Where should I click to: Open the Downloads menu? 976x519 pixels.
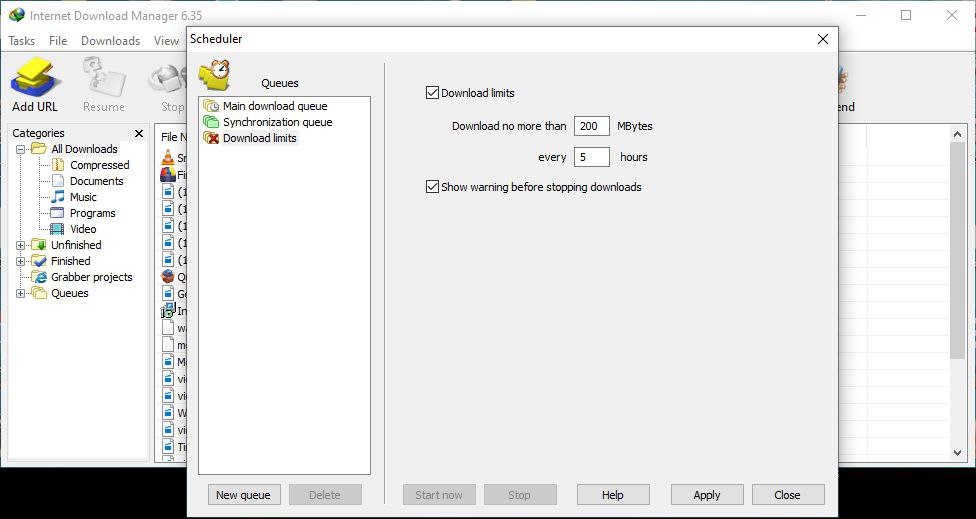(x=110, y=41)
